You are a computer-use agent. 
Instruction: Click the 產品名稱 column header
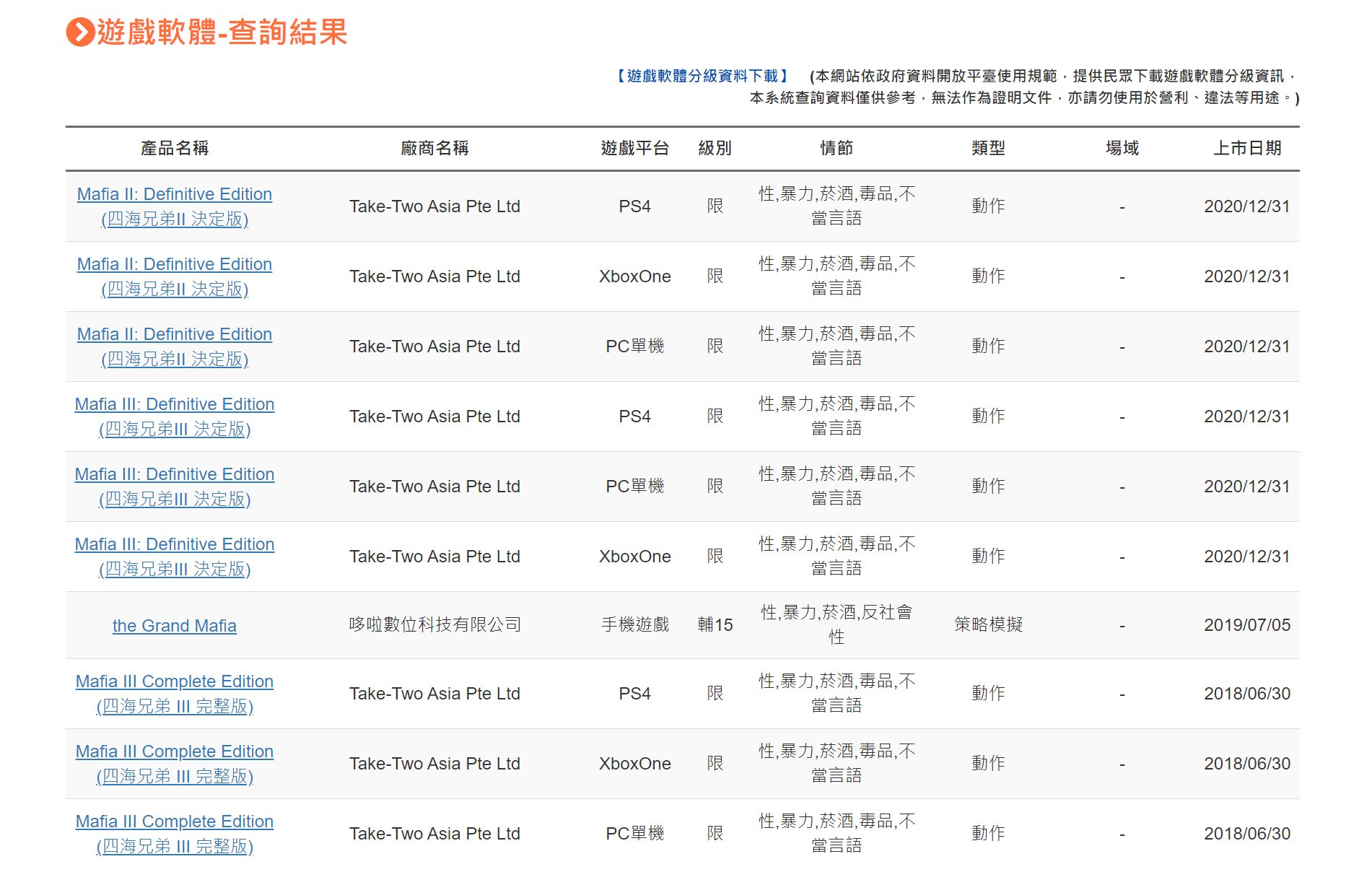click(x=175, y=148)
